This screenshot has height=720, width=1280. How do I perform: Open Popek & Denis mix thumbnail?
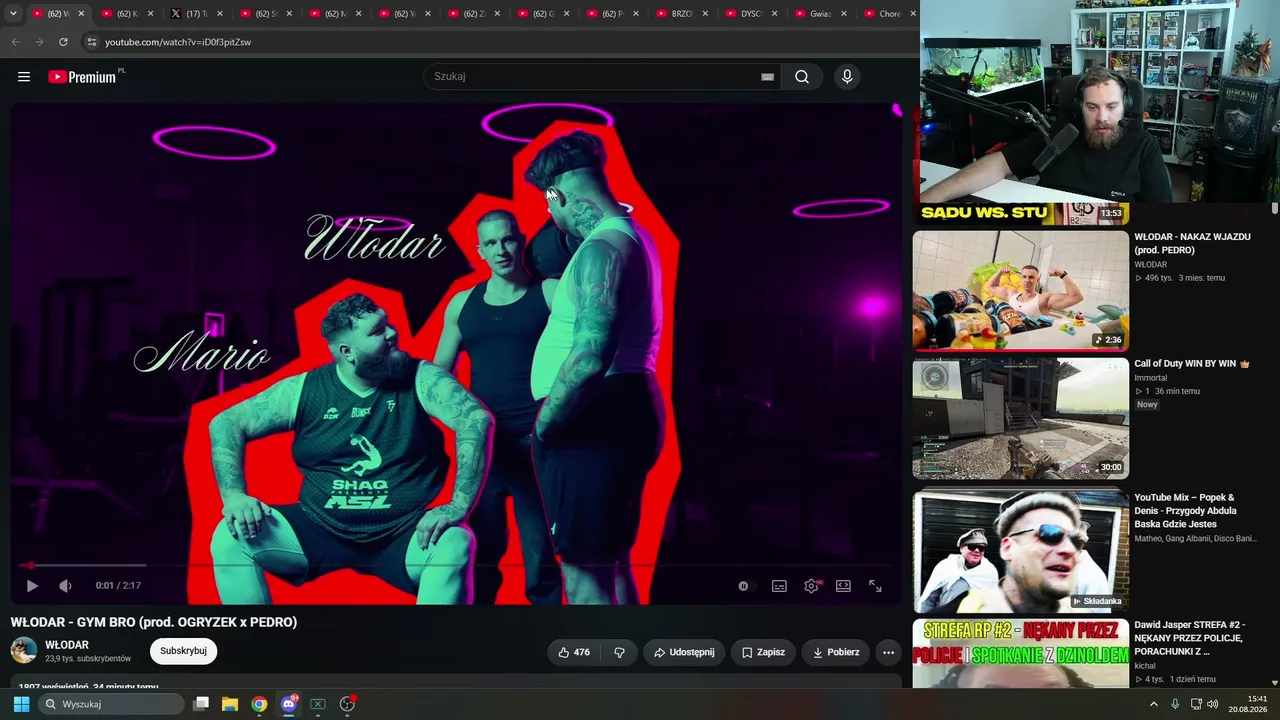tap(1020, 550)
